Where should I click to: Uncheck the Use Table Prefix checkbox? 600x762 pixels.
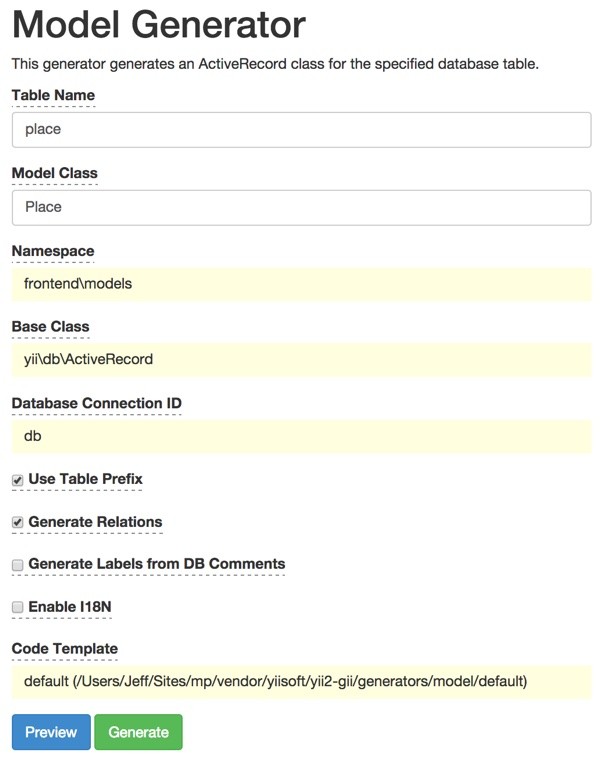[17, 480]
